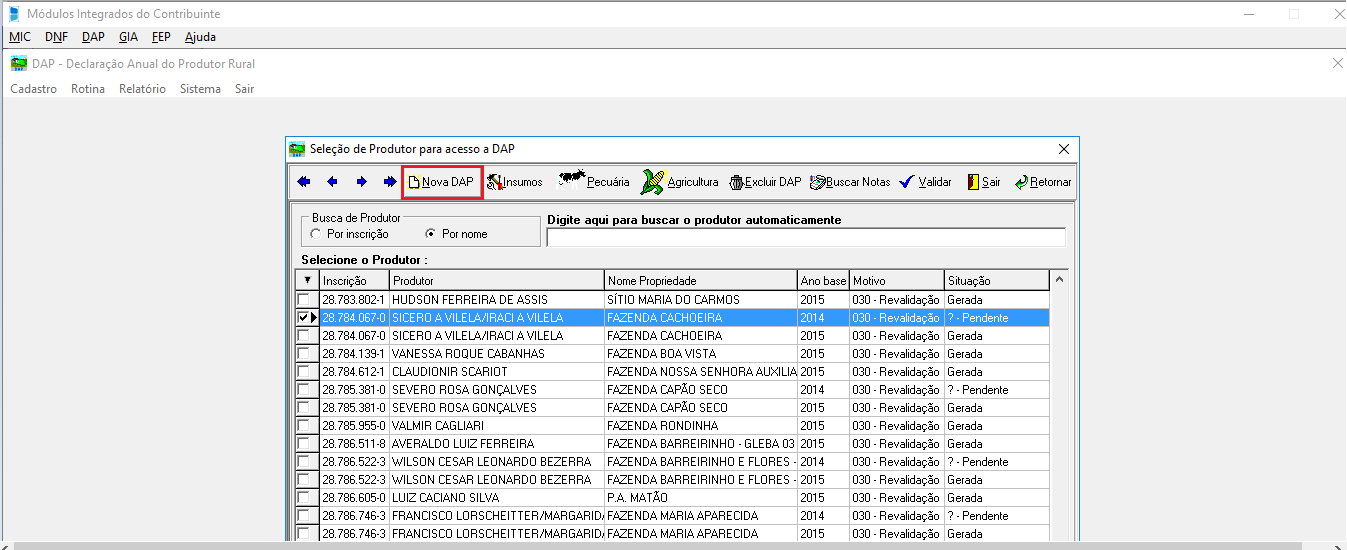Click Retornar toolbar button
The height and width of the screenshot is (550, 1347).
coord(1042,182)
